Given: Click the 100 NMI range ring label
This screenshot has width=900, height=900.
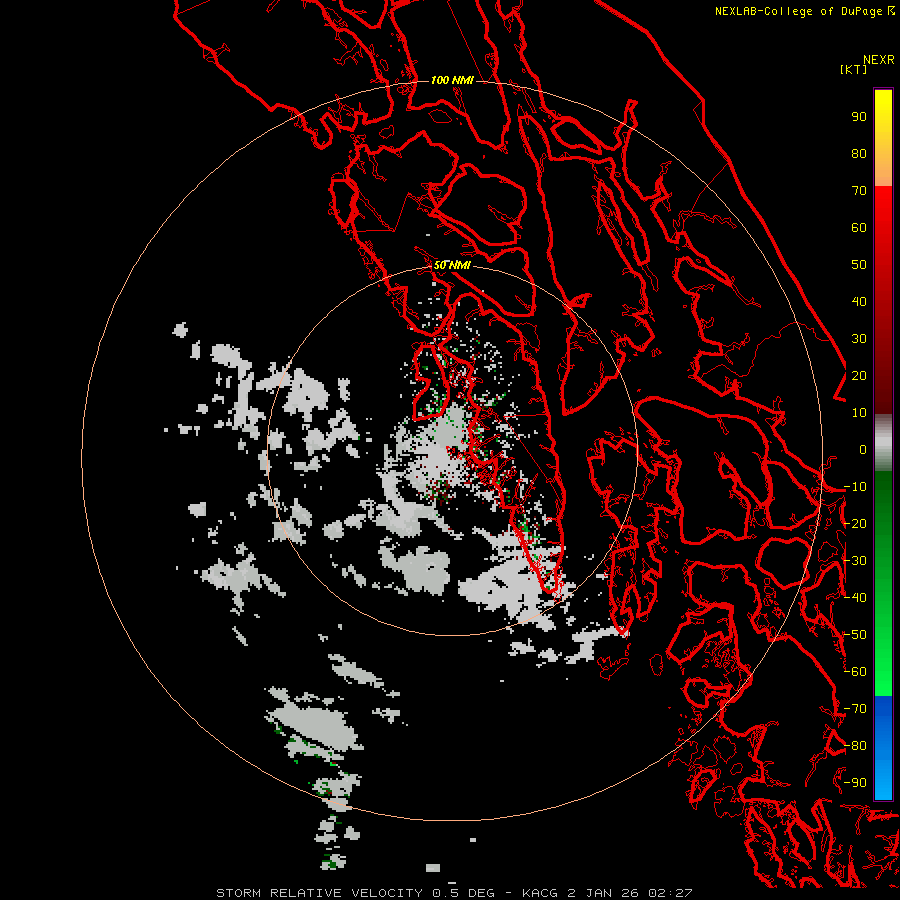Looking at the screenshot, I should point(452,80).
